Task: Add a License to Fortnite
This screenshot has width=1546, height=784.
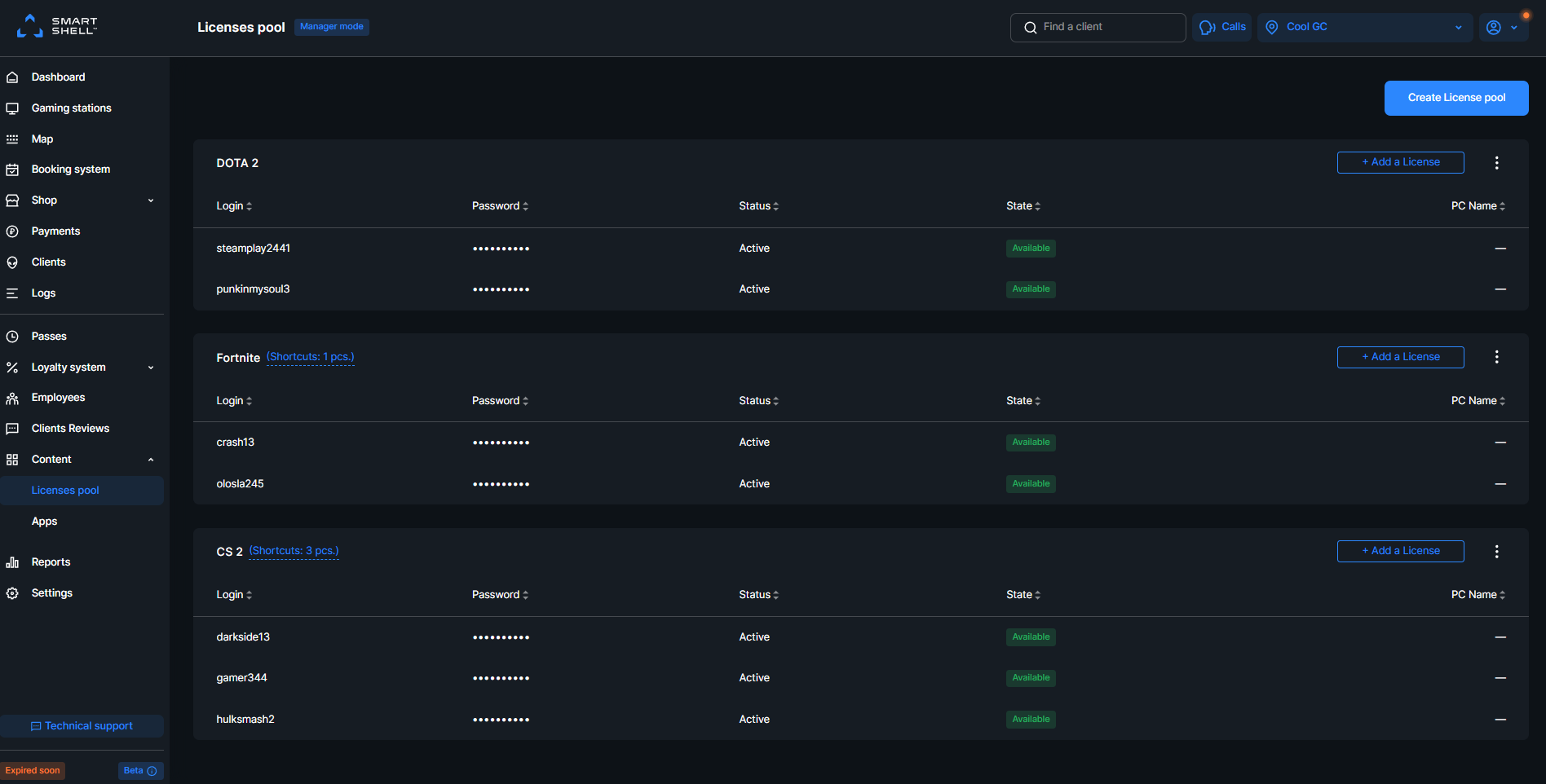Action: (1400, 357)
